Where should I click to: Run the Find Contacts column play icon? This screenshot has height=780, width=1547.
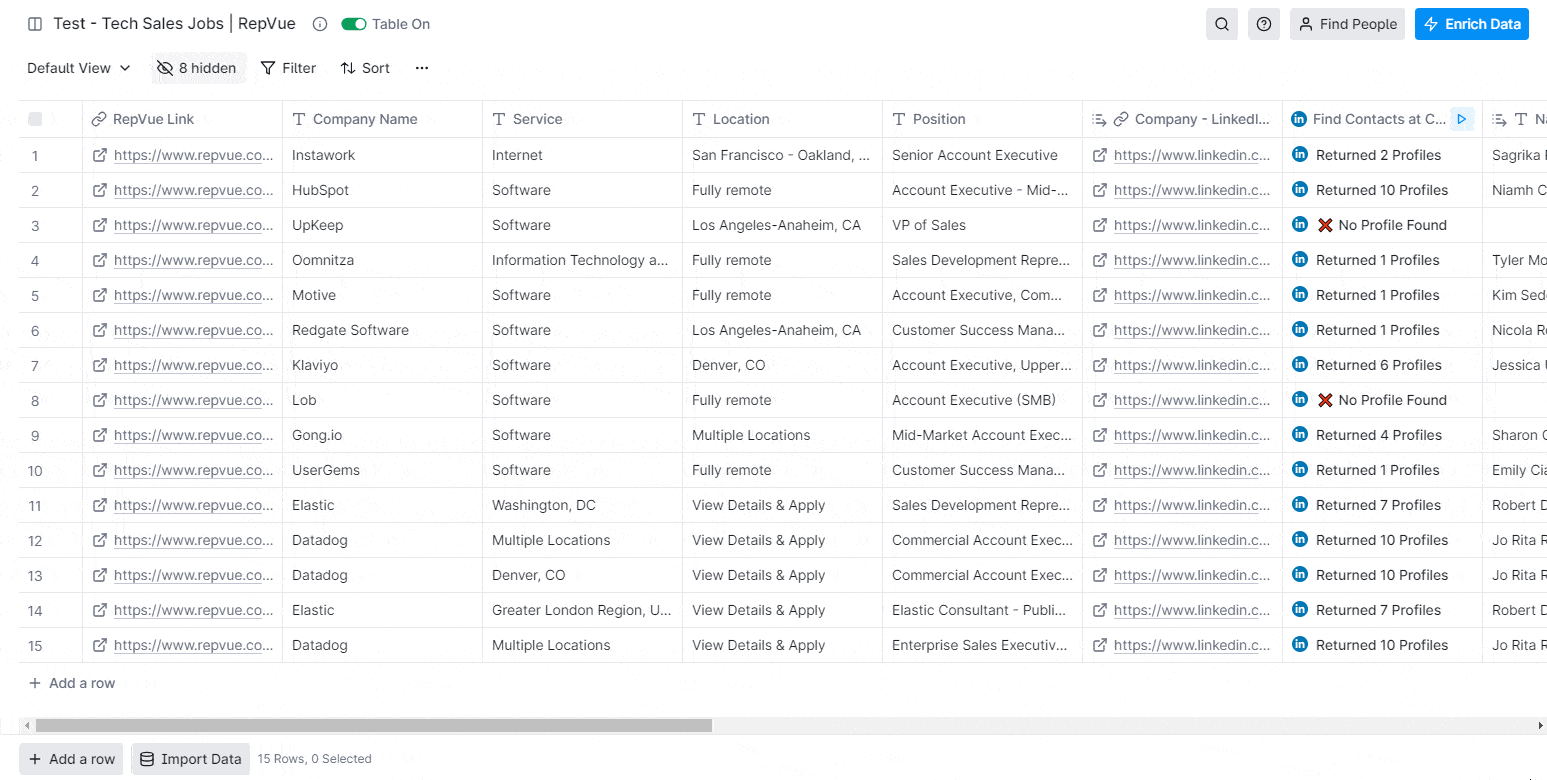(x=1462, y=119)
